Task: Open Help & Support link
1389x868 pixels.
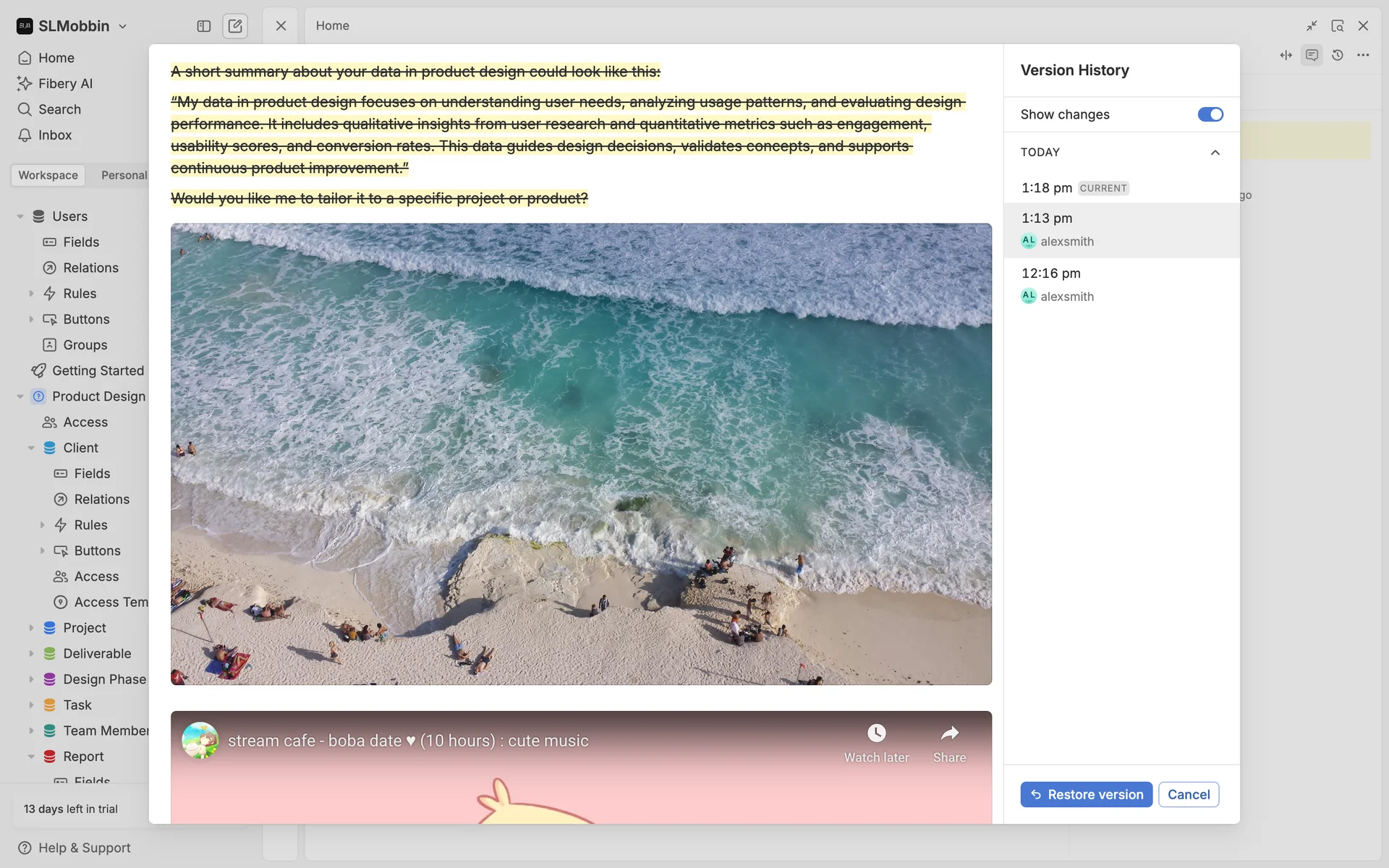Action: click(84, 848)
